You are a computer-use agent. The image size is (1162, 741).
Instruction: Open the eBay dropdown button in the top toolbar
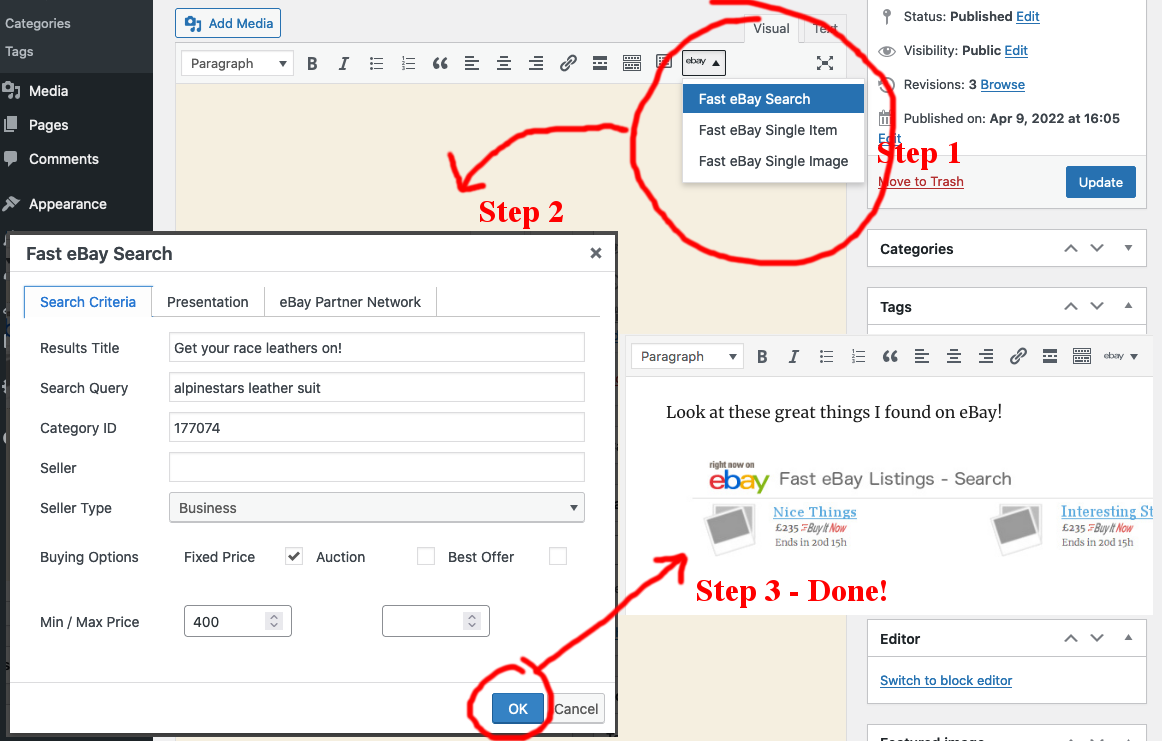point(703,63)
